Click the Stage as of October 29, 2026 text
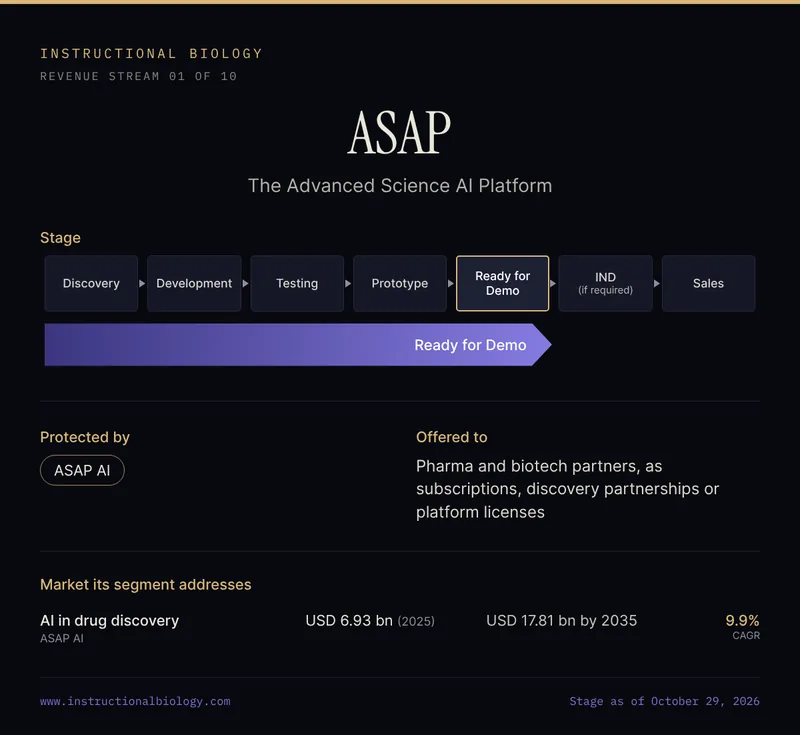Image resolution: width=800 pixels, height=735 pixels. [664, 701]
